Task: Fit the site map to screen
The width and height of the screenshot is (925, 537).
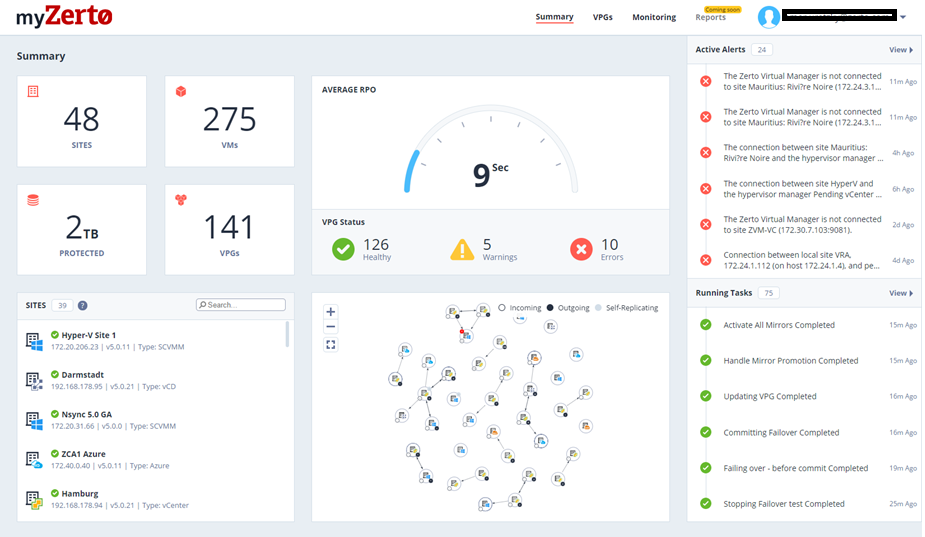Action: pos(330,345)
